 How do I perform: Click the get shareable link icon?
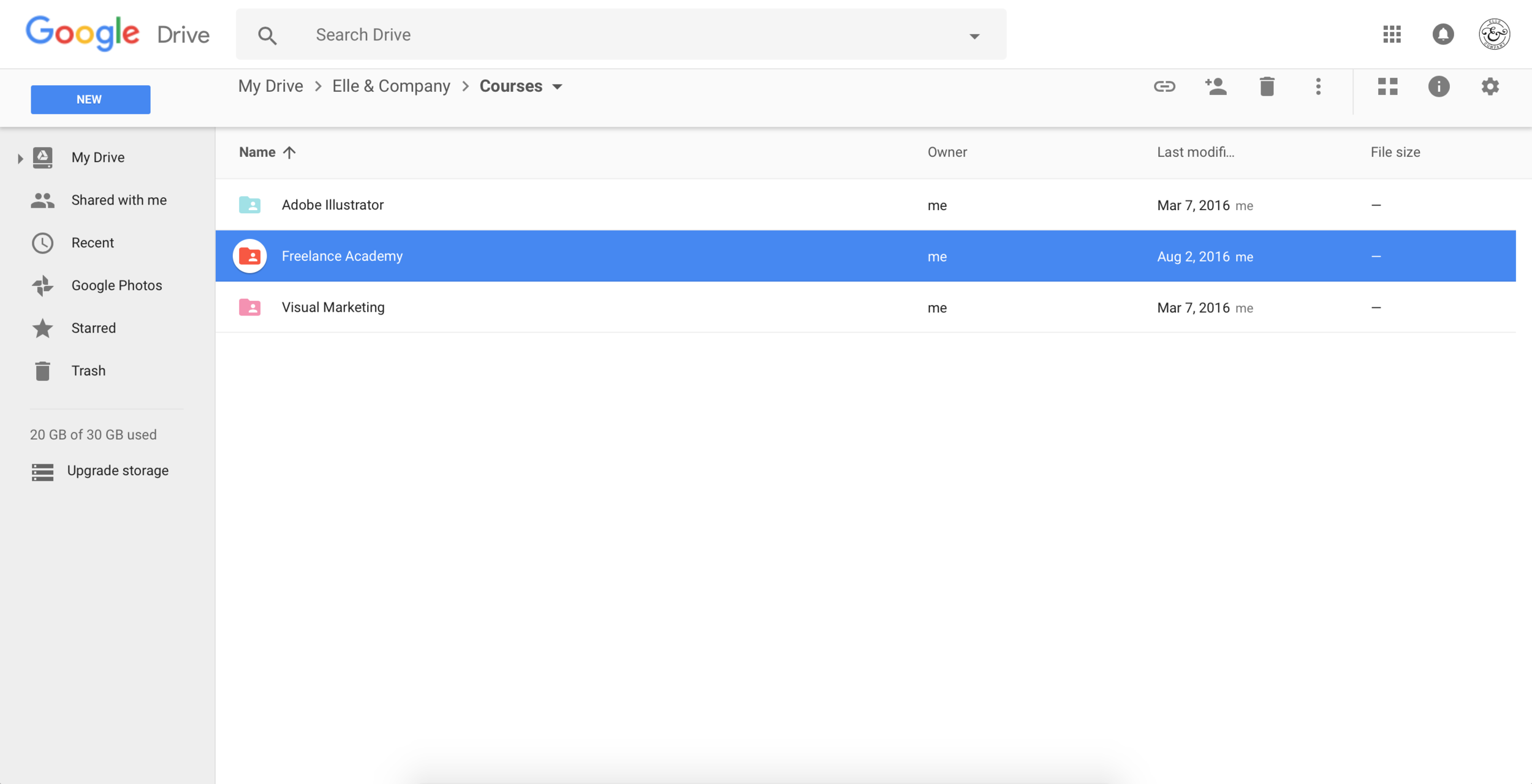(1164, 86)
